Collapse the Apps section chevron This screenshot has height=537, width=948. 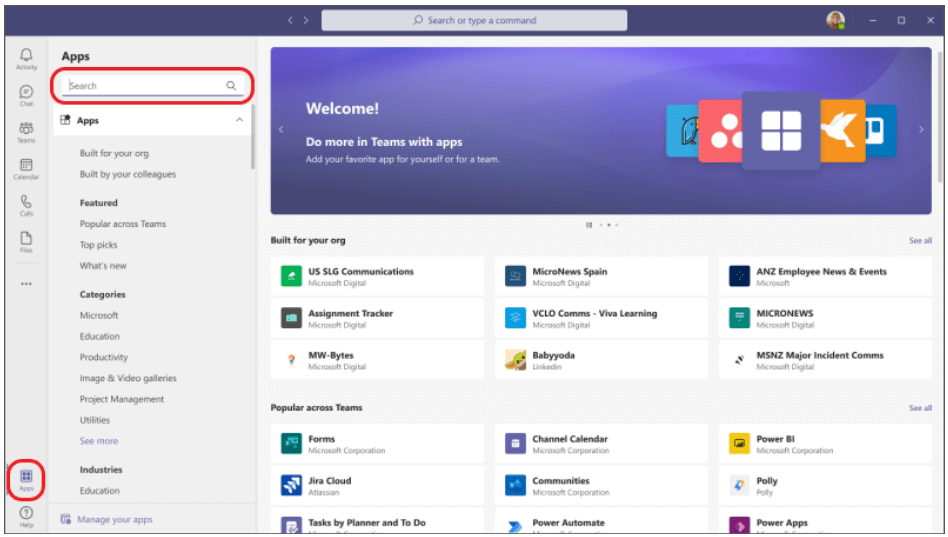tap(239, 121)
